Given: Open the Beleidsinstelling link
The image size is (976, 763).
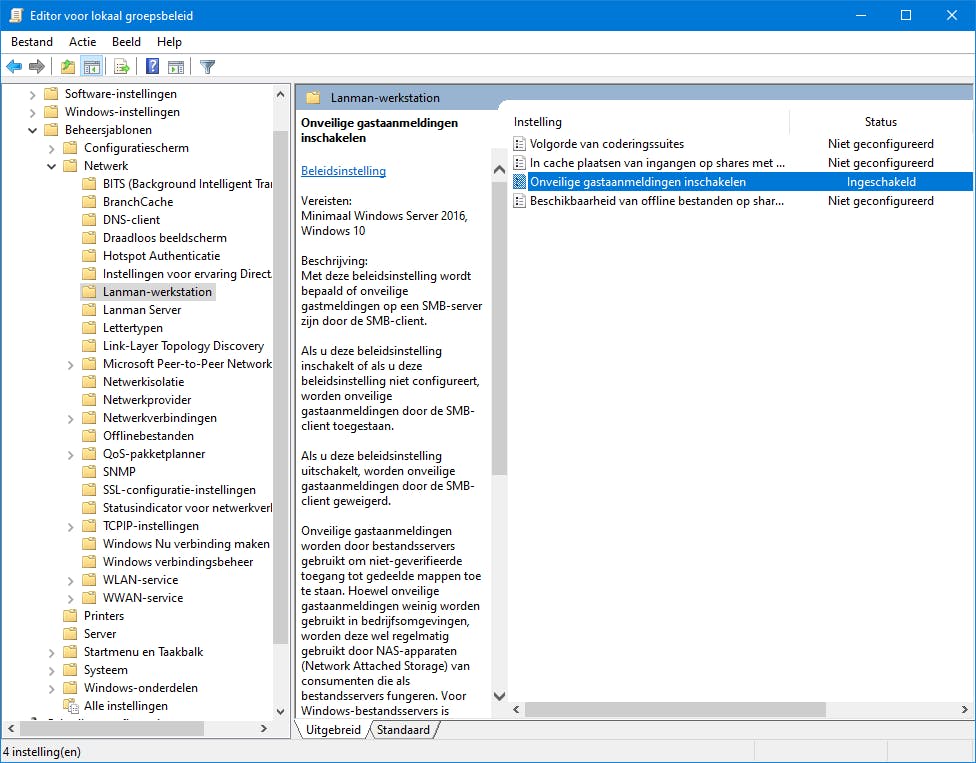Looking at the screenshot, I should [x=344, y=171].
